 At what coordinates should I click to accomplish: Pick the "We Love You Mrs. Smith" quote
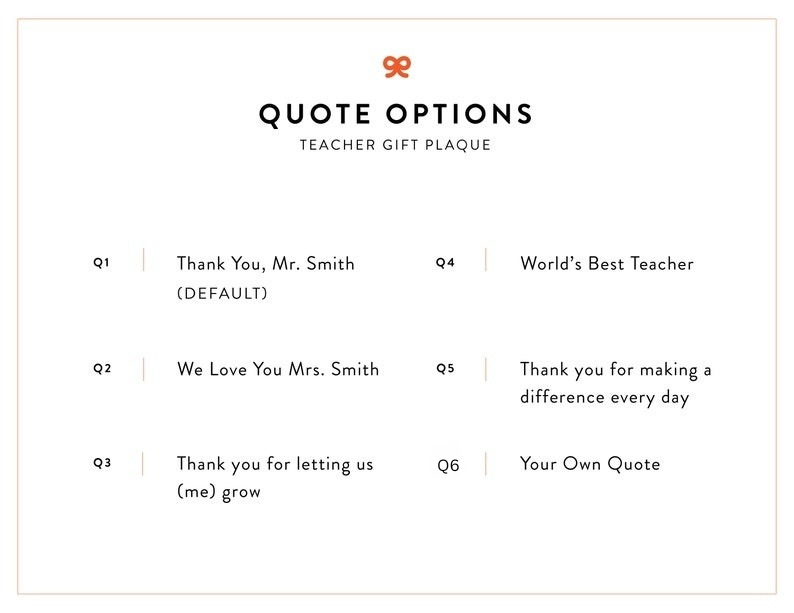pyautogui.click(x=278, y=369)
